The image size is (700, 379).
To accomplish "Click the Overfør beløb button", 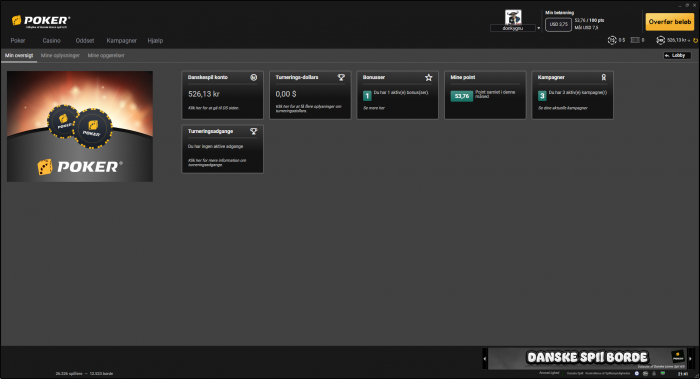I will [x=670, y=21].
